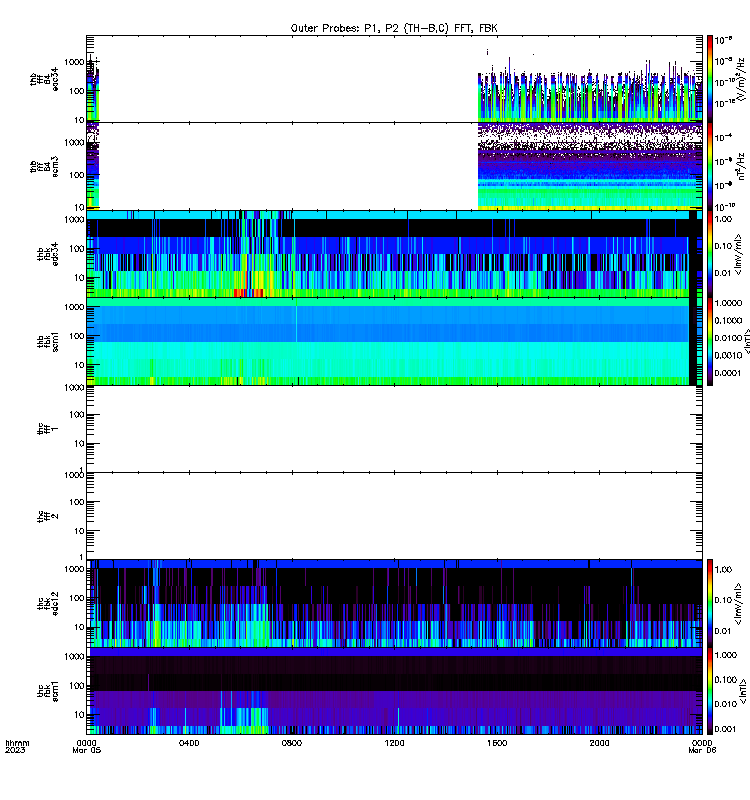750x800 pixels.
Task: Click the '<|mV/m|>' units label beside thb fbk edc34
Action: point(738,254)
